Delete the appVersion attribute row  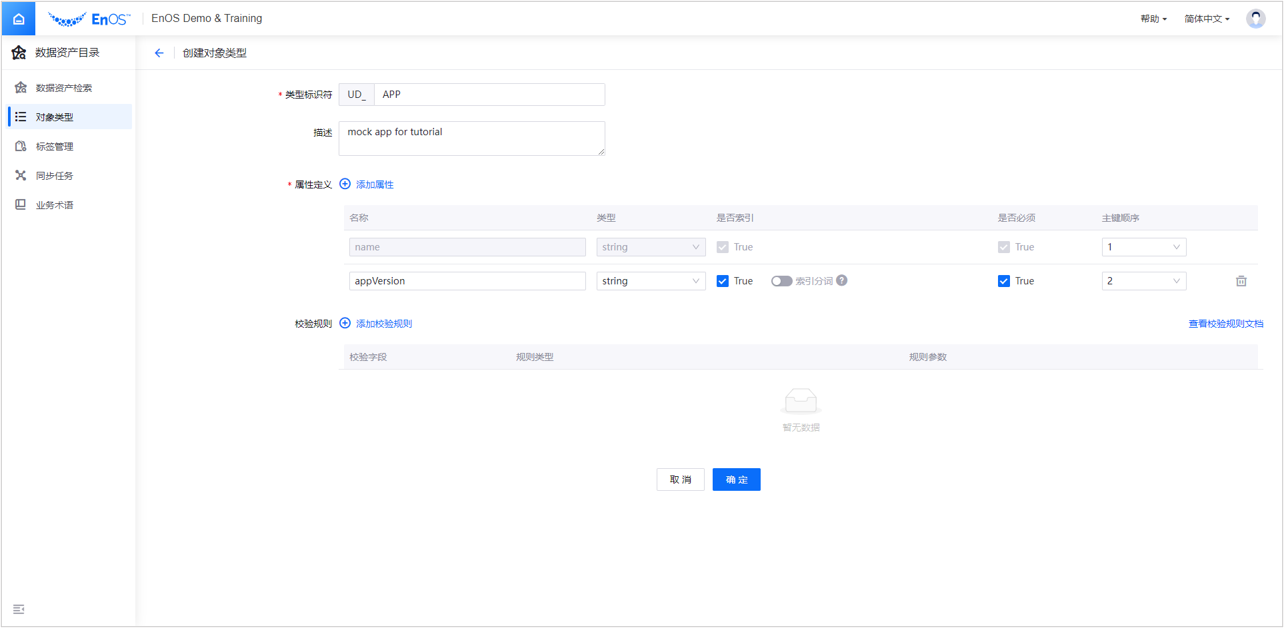tap(1241, 281)
